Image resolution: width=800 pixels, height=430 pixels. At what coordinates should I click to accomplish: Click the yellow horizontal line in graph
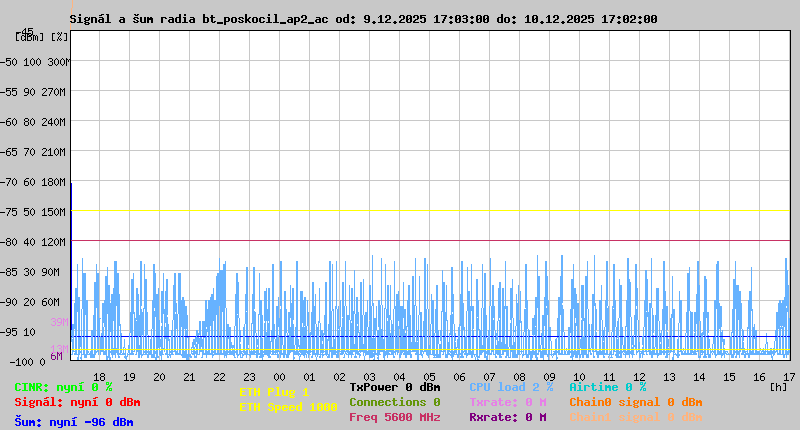(430, 211)
